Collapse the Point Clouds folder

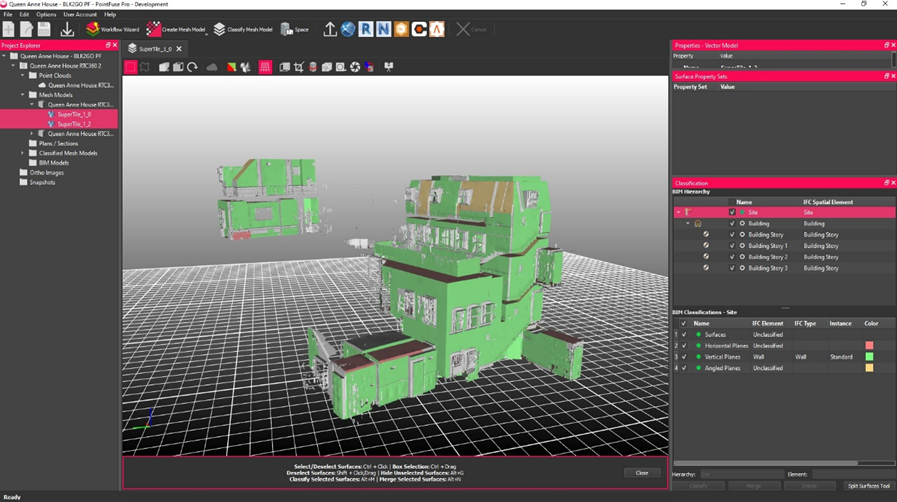pos(23,76)
